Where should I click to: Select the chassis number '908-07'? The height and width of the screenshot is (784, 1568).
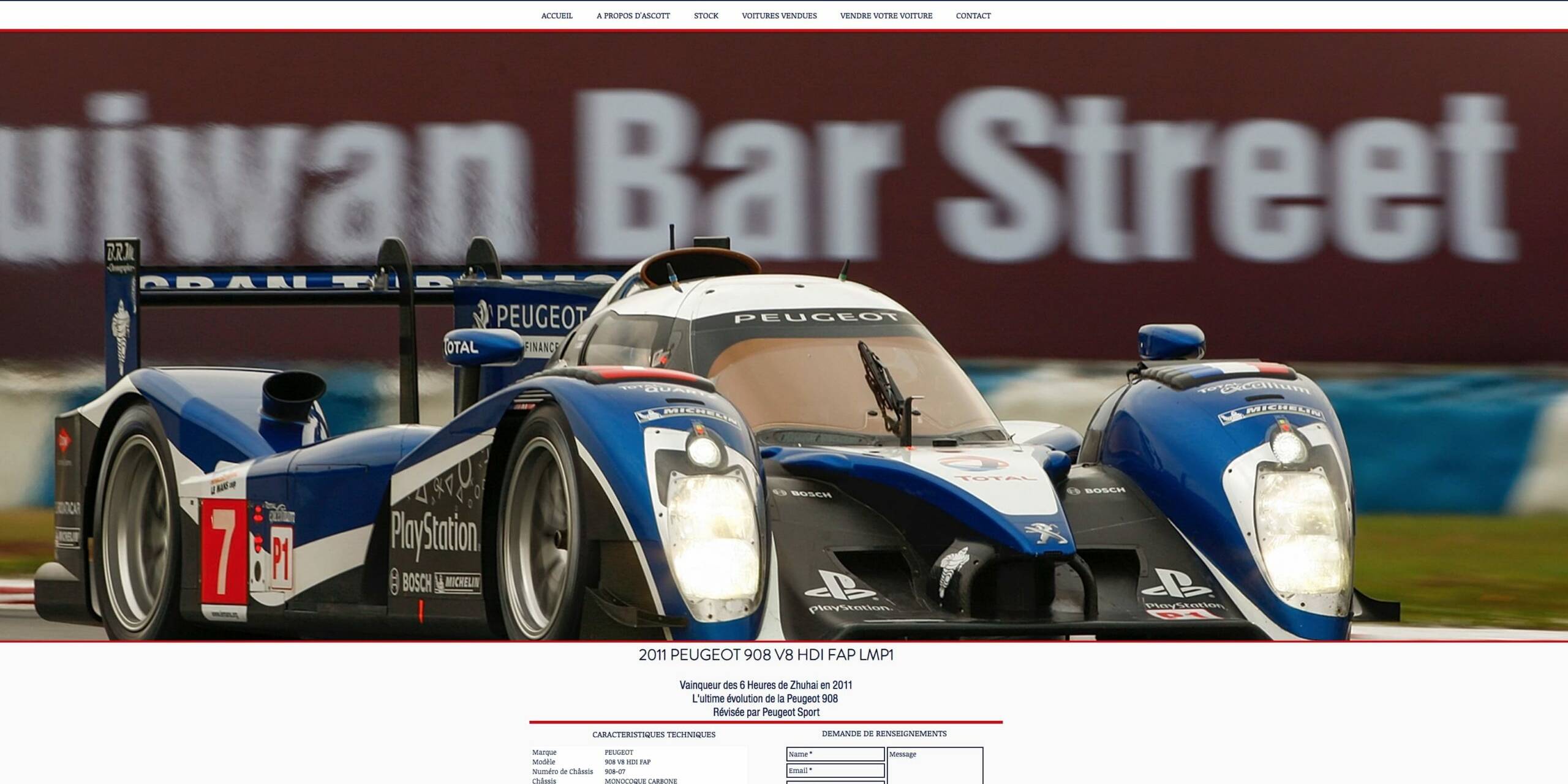coord(615,772)
